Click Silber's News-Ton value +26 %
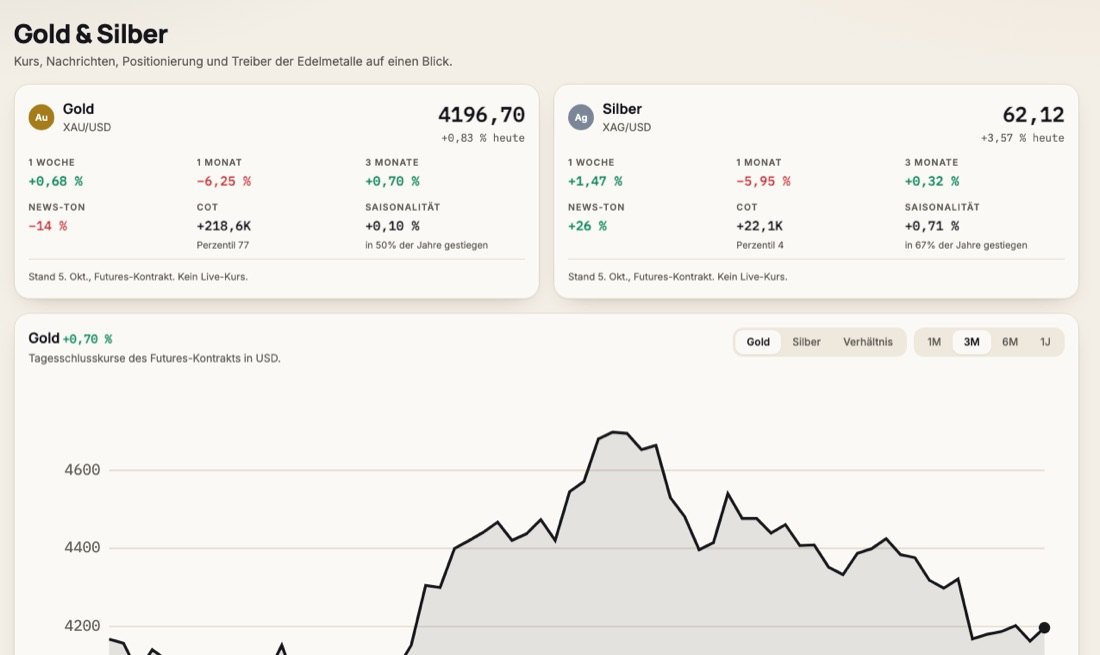Screen dimensions: 1100x655 (x=587, y=226)
